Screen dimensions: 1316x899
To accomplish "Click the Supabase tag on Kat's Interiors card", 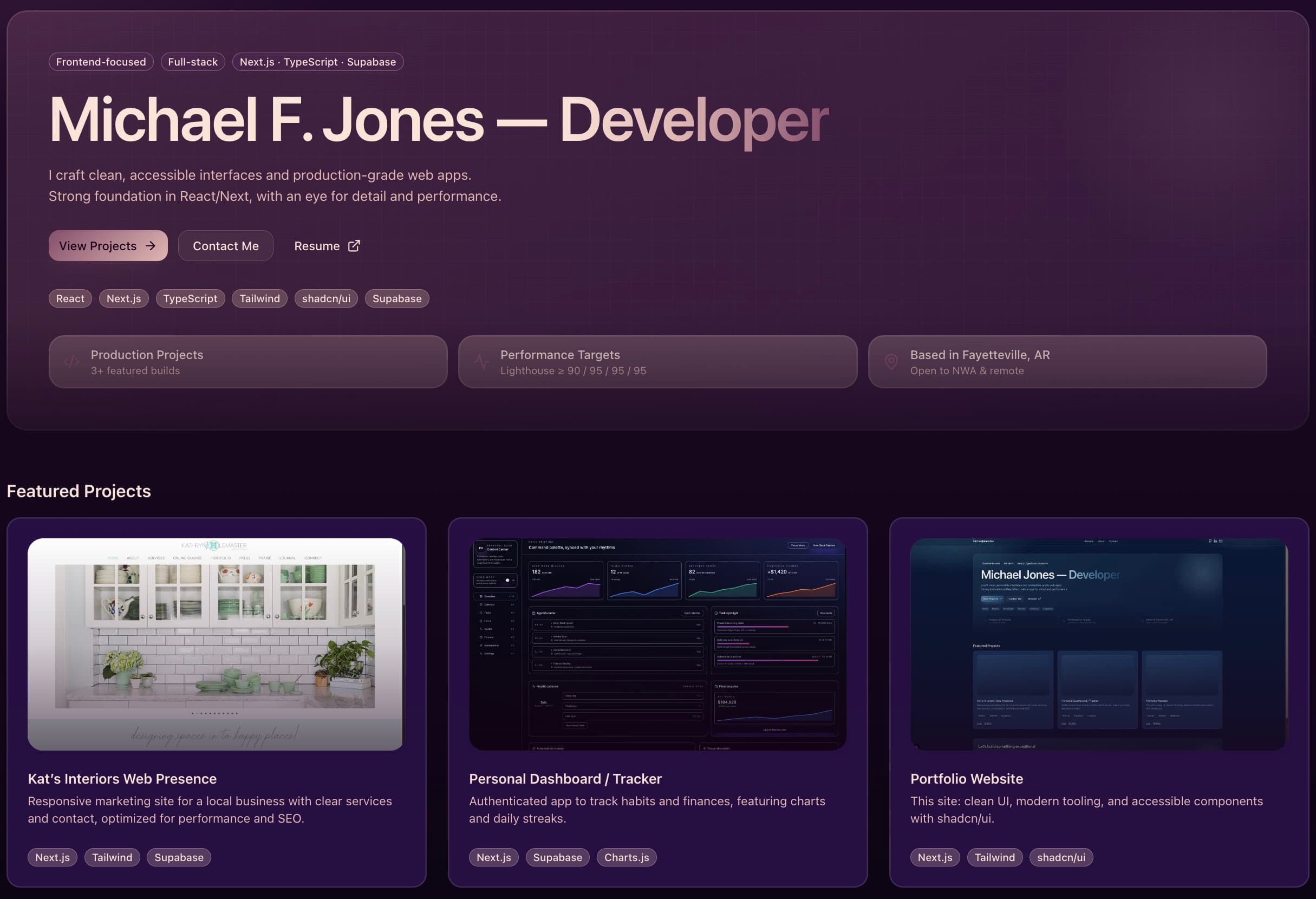I will [178, 857].
